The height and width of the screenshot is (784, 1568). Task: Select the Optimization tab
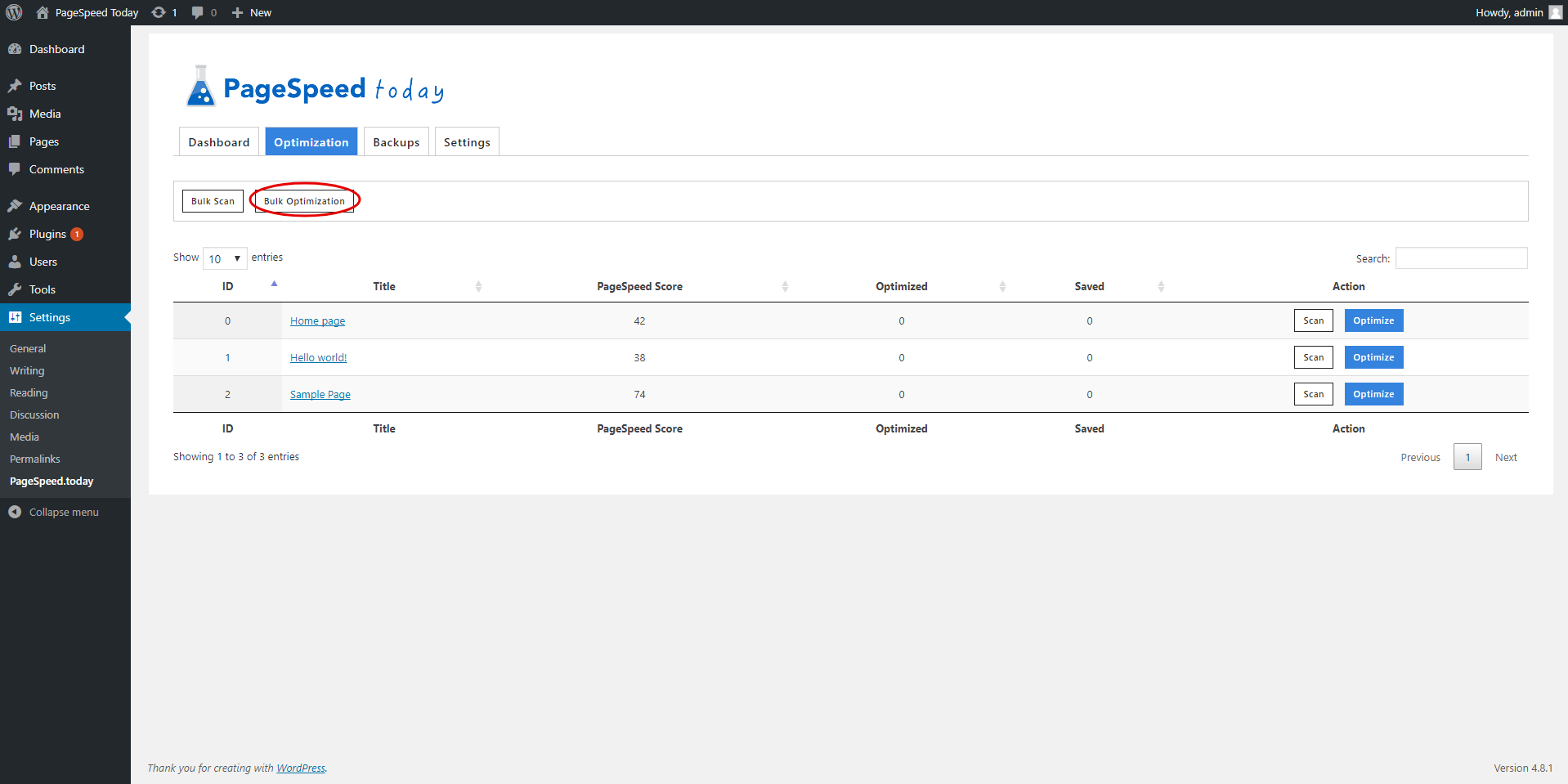click(311, 141)
